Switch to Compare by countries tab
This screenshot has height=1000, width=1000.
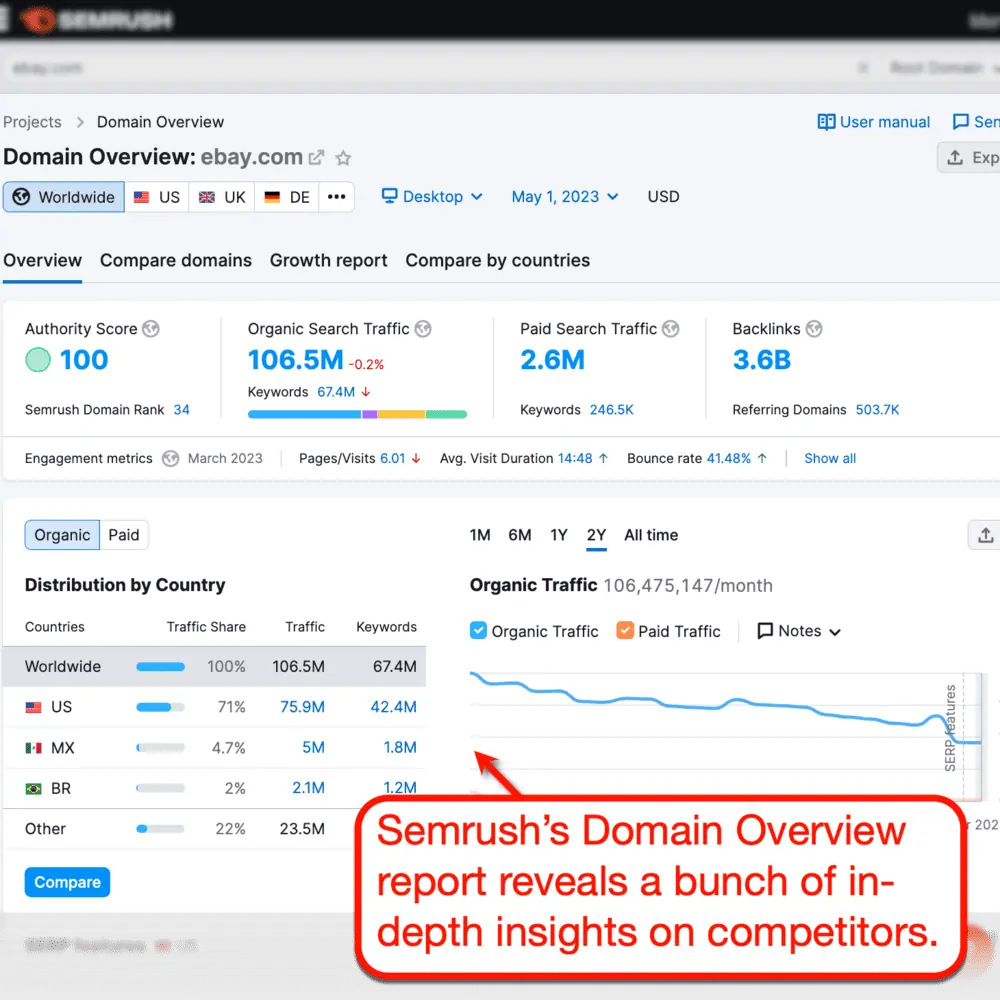(497, 261)
